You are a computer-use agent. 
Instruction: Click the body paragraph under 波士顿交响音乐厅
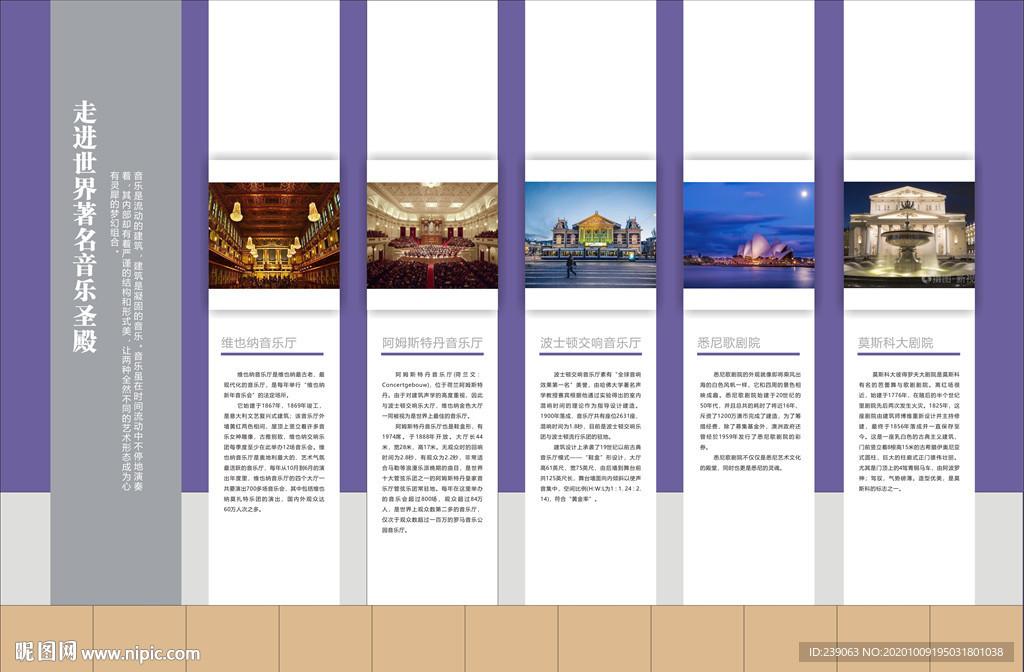coord(590,437)
